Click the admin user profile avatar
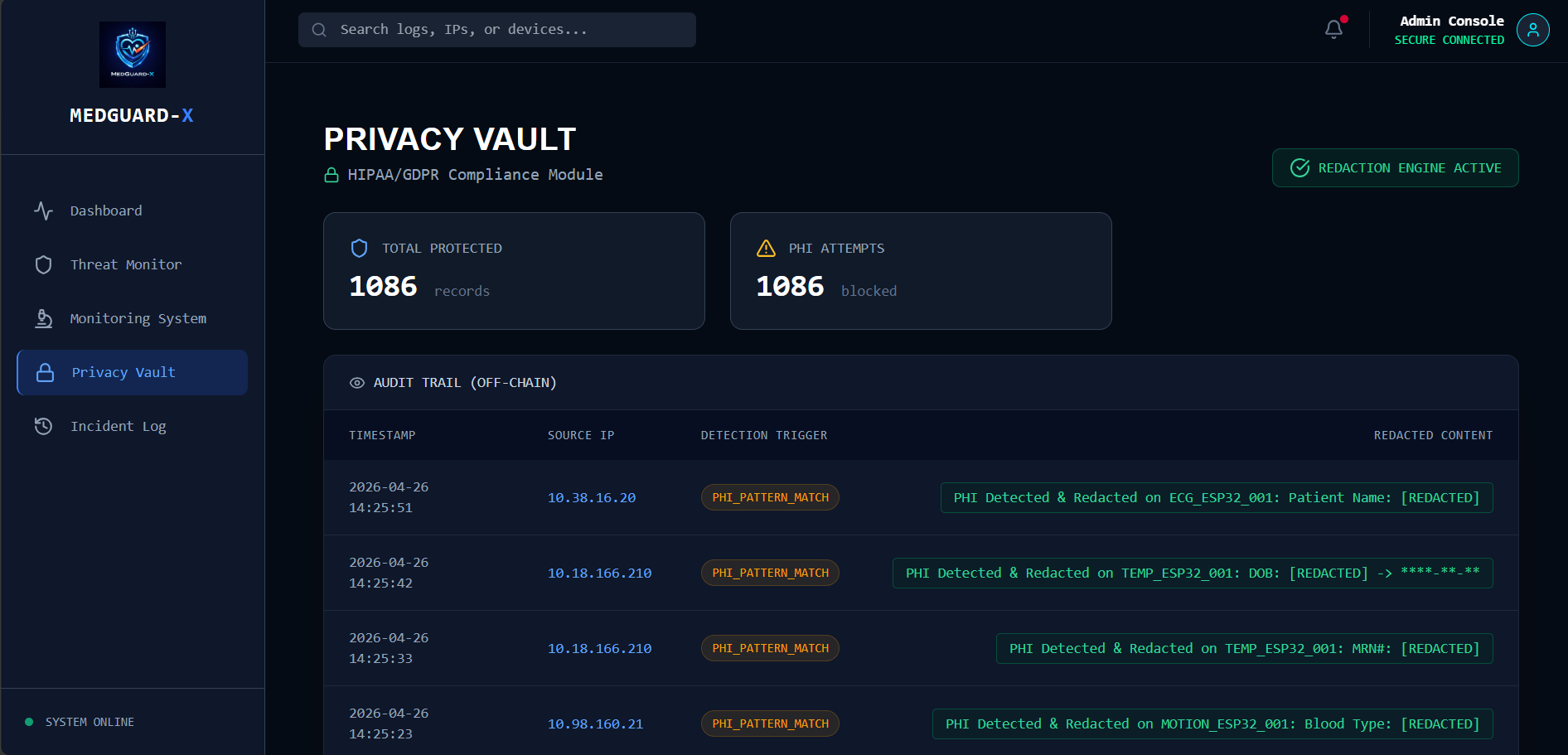Screen dimensions: 1568x755 click(x=1532, y=30)
